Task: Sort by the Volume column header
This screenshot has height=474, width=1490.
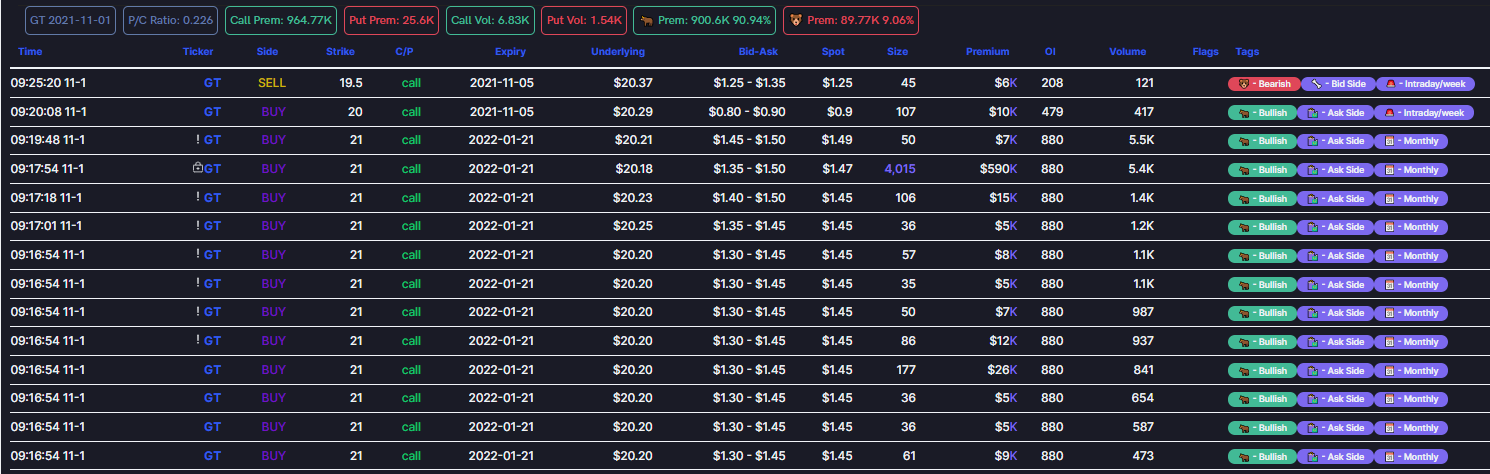Action: pos(1128,51)
